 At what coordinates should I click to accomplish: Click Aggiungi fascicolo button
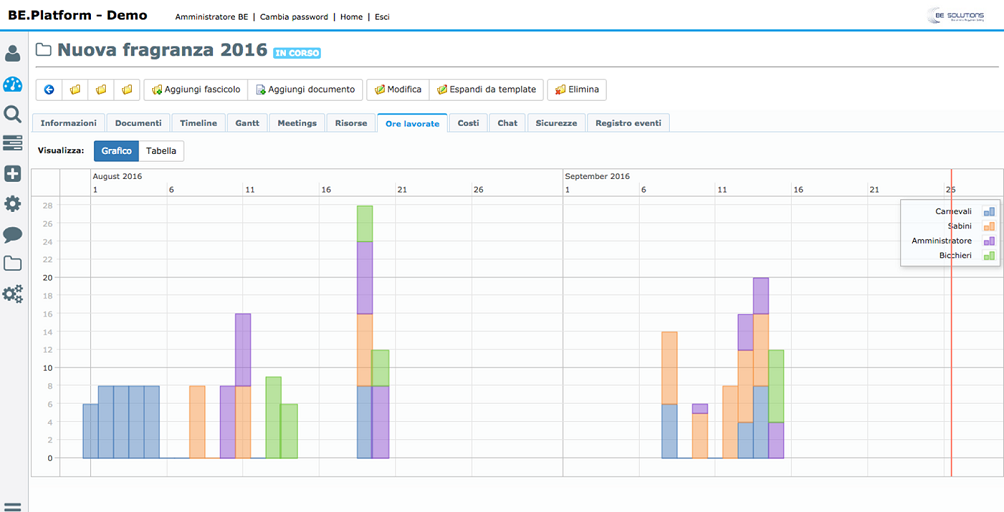coord(195,90)
